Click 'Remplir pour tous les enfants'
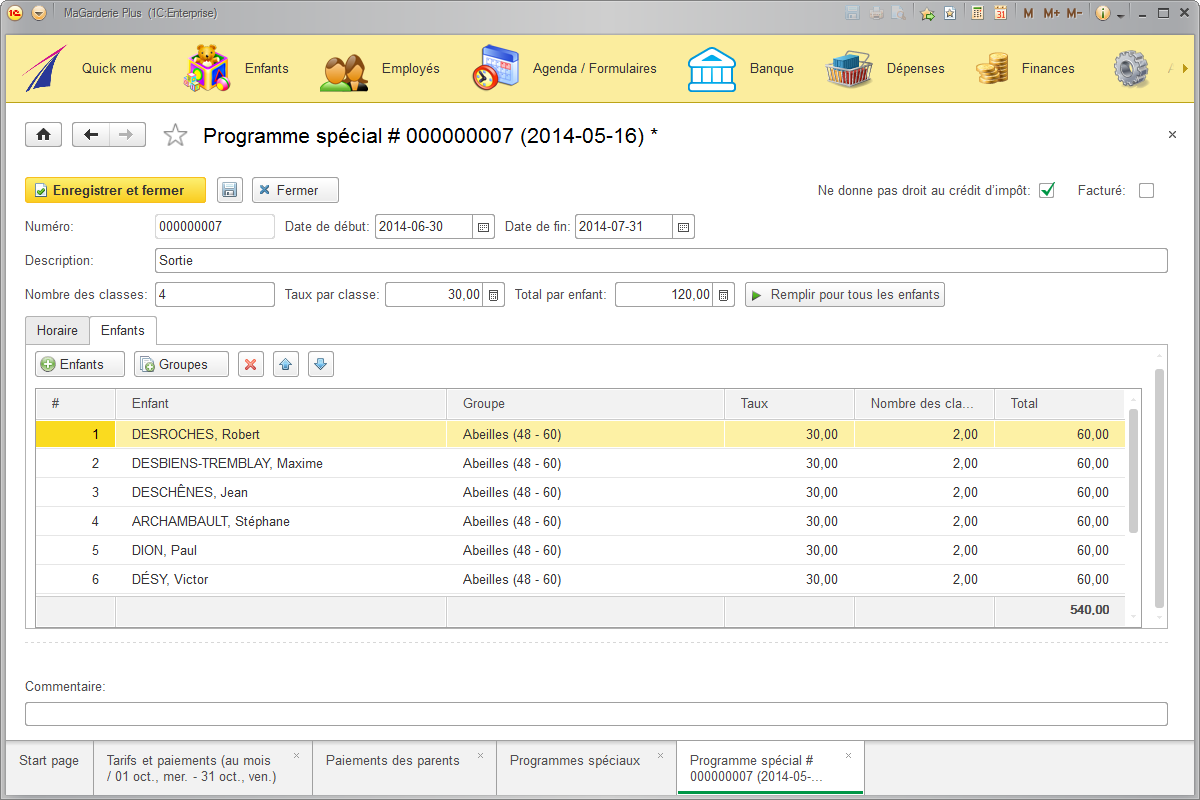This screenshot has width=1200, height=800. (844, 294)
